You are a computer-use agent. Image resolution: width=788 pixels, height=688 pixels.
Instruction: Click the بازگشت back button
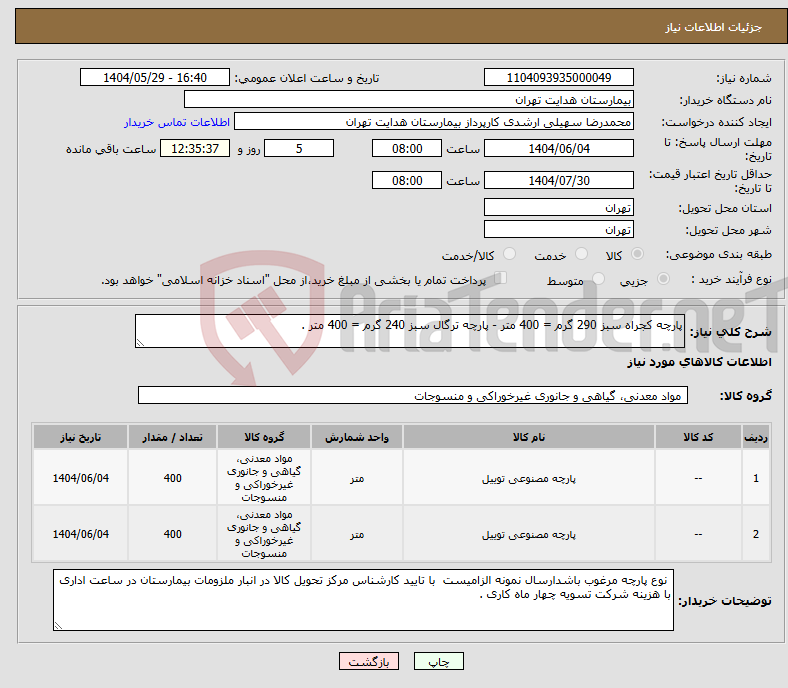(x=369, y=661)
